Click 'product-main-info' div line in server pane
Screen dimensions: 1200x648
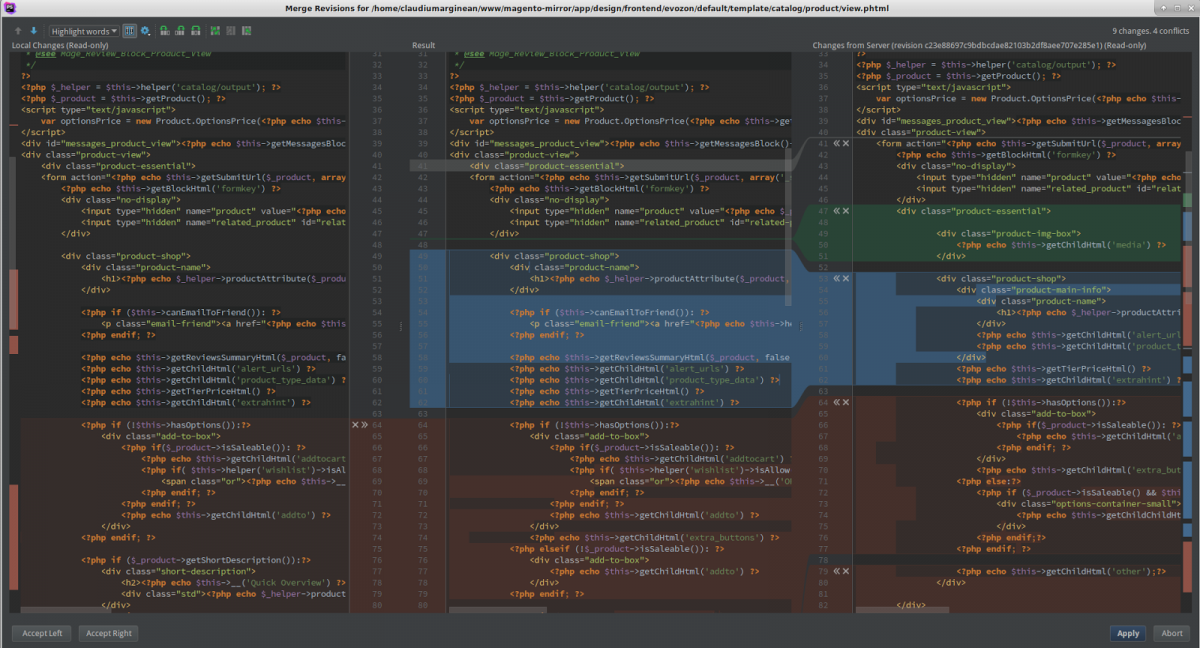(1033, 290)
